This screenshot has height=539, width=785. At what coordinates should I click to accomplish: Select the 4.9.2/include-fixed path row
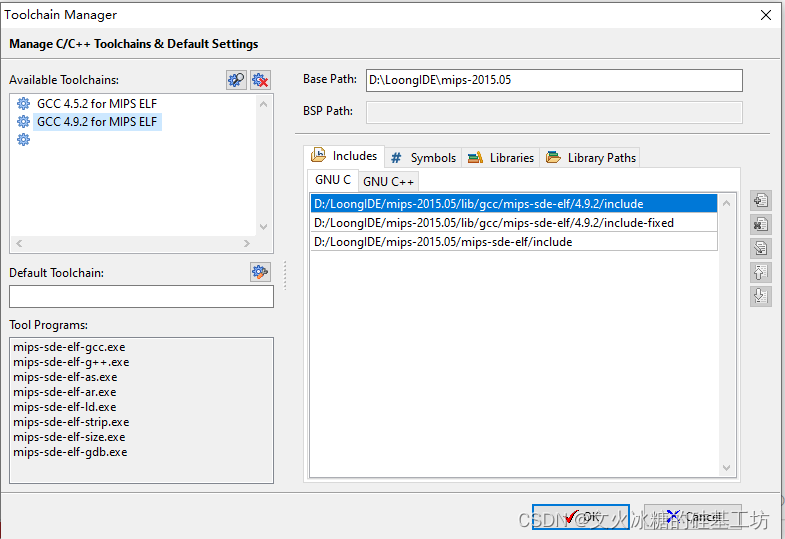pyautogui.click(x=514, y=223)
